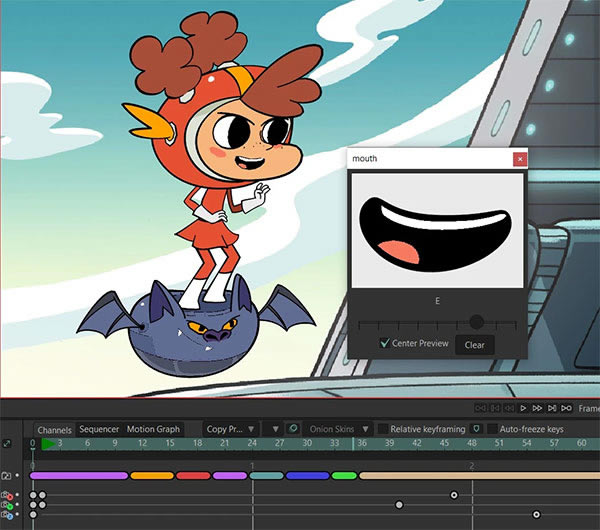
Task: Switch to the Motion Graph tab
Action: click(x=153, y=429)
